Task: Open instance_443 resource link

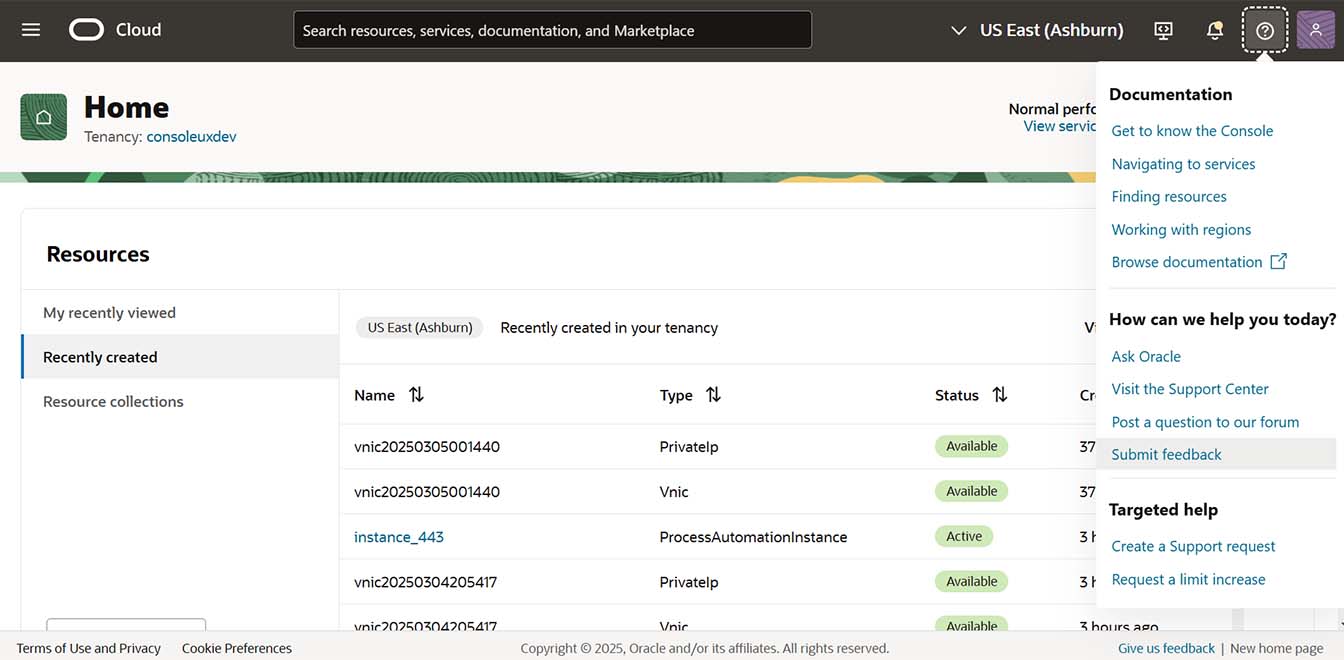Action: point(398,537)
